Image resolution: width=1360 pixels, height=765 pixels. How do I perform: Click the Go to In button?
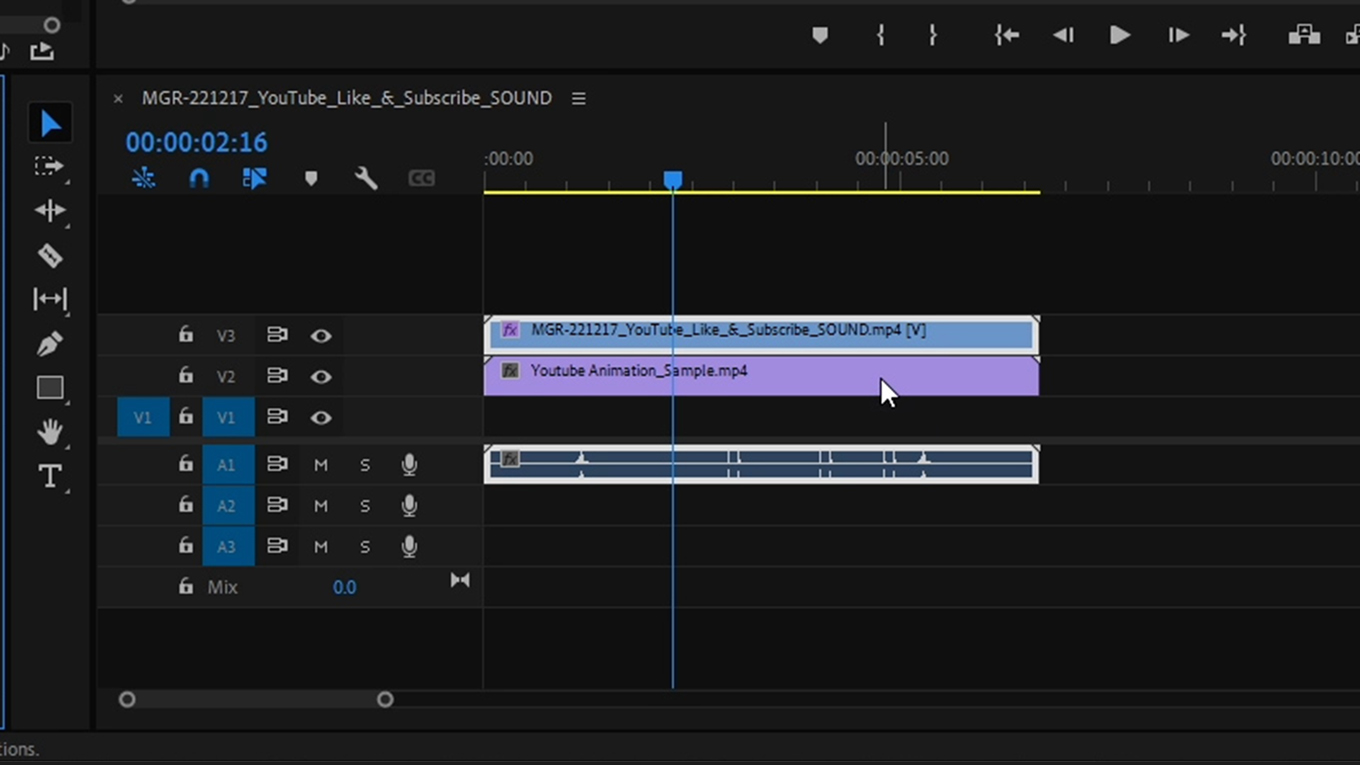[1007, 35]
